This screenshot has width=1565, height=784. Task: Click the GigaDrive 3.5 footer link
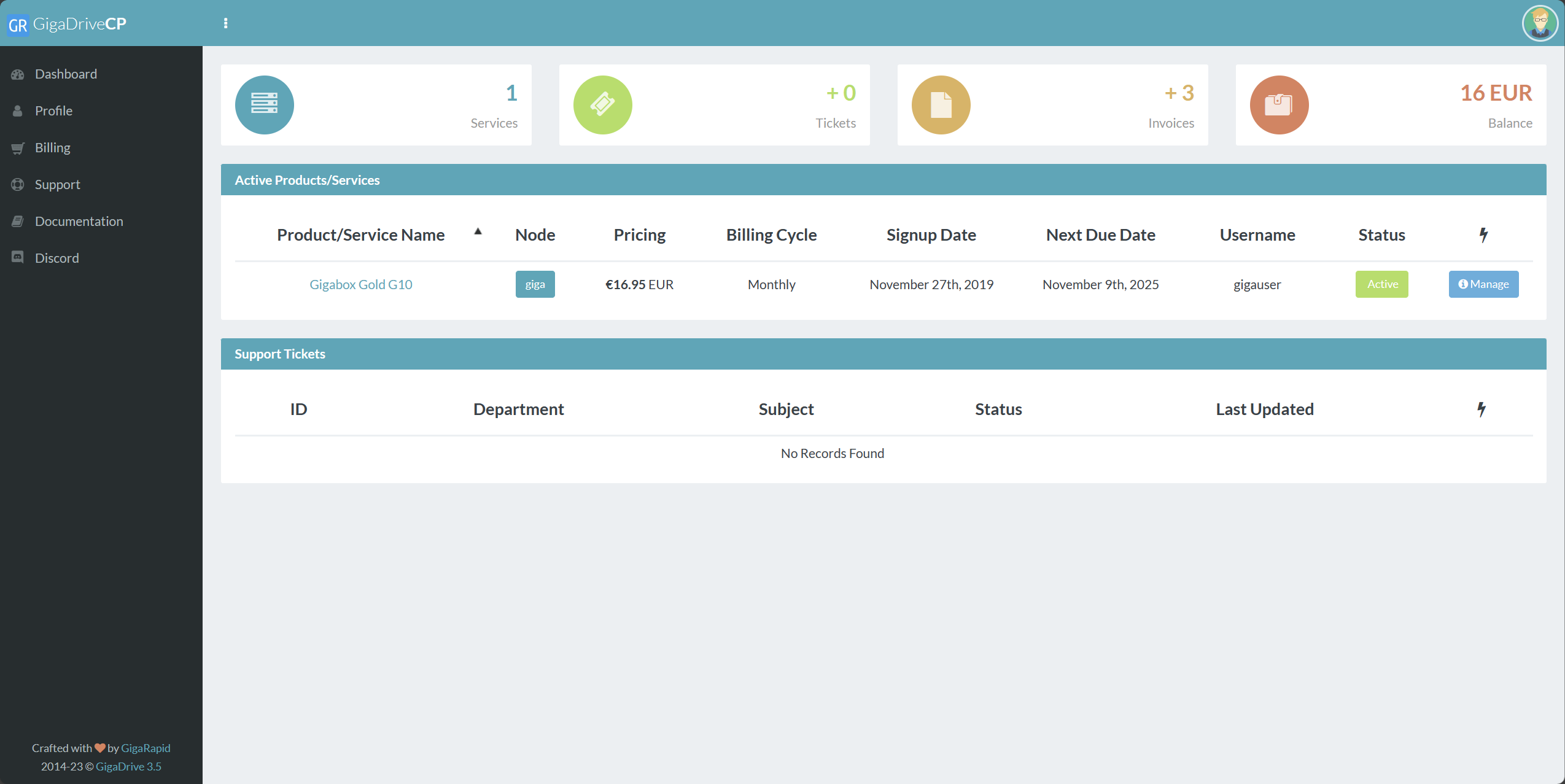pos(127,766)
